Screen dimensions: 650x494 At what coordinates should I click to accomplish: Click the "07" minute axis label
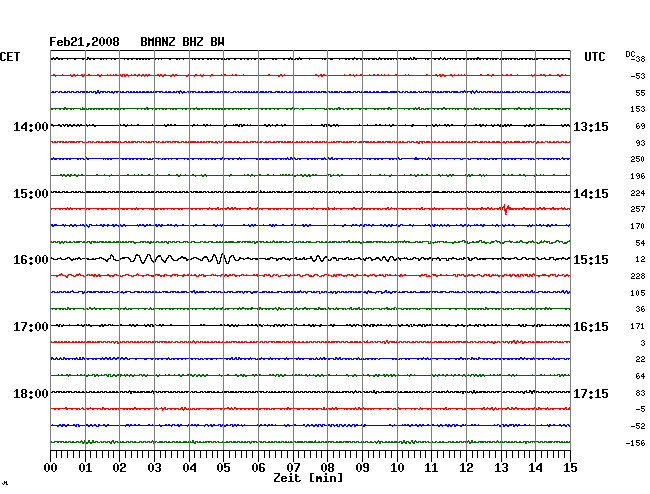(x=293, y=468)
